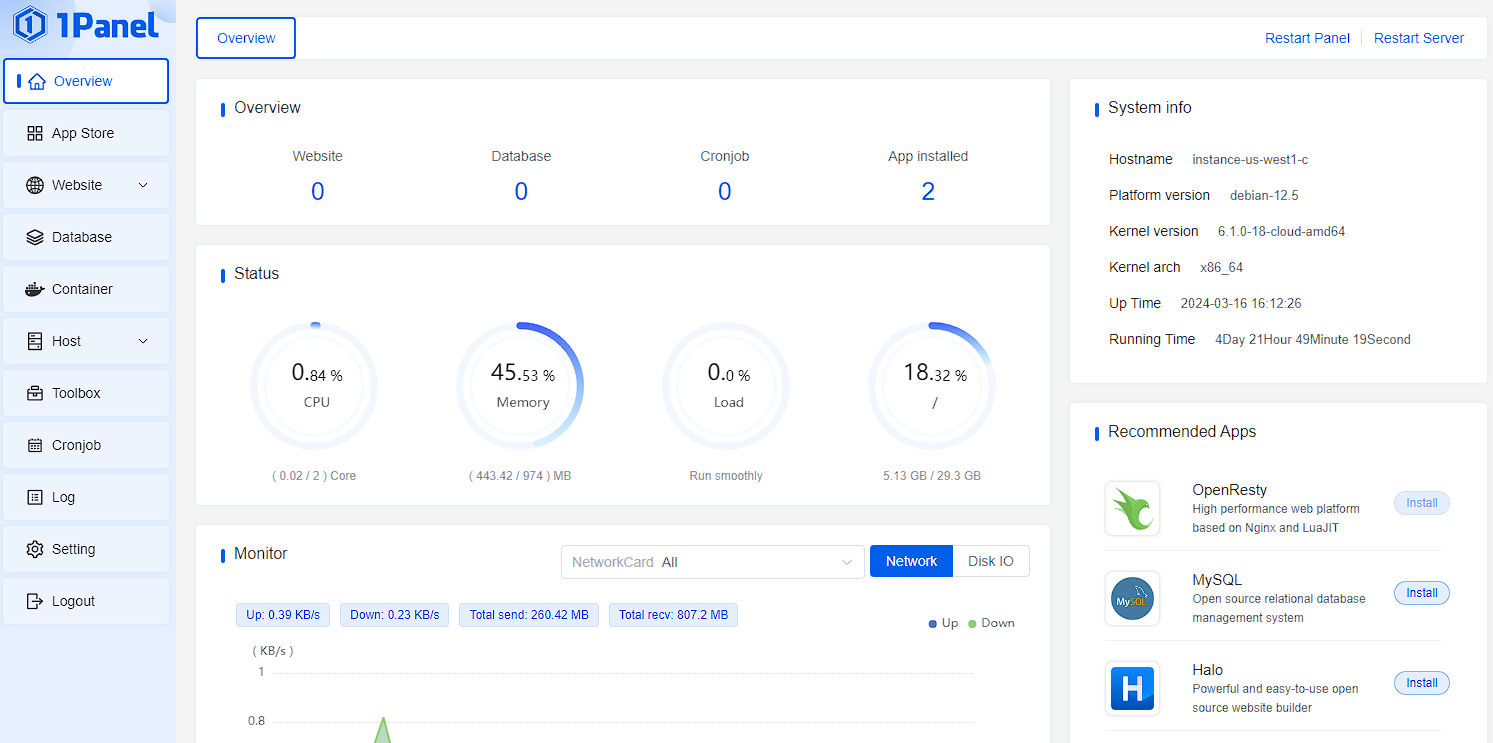Click the MySQL app icon
Viewport: 1493px width, 743px height.
point(1132,598)
